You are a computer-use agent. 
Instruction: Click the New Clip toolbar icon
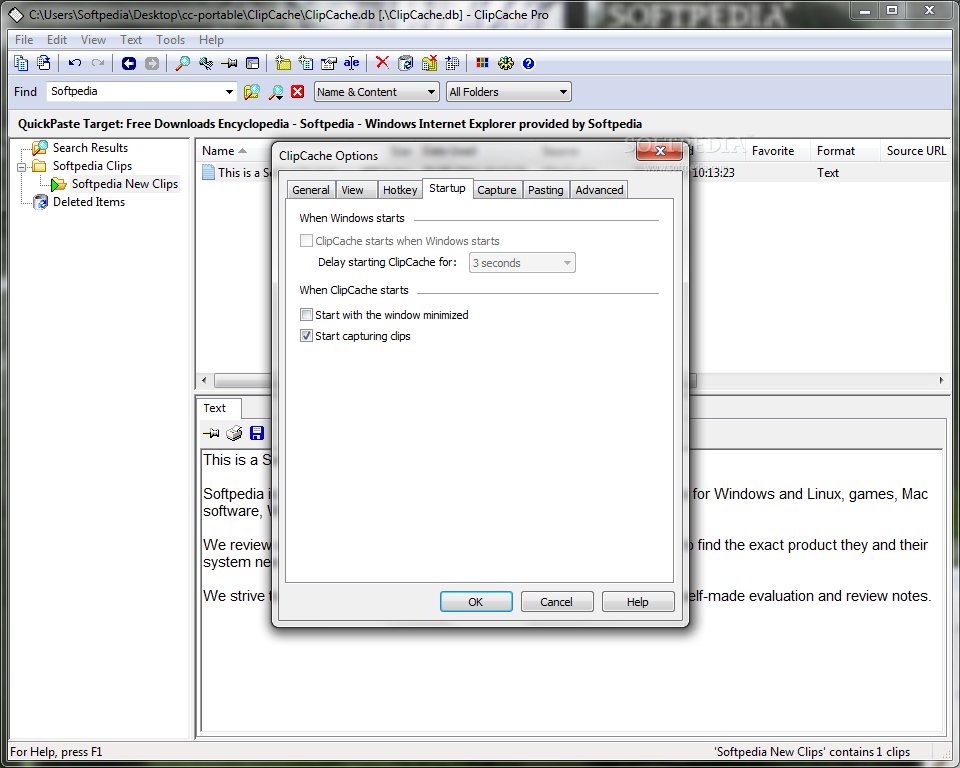point(306,63)
